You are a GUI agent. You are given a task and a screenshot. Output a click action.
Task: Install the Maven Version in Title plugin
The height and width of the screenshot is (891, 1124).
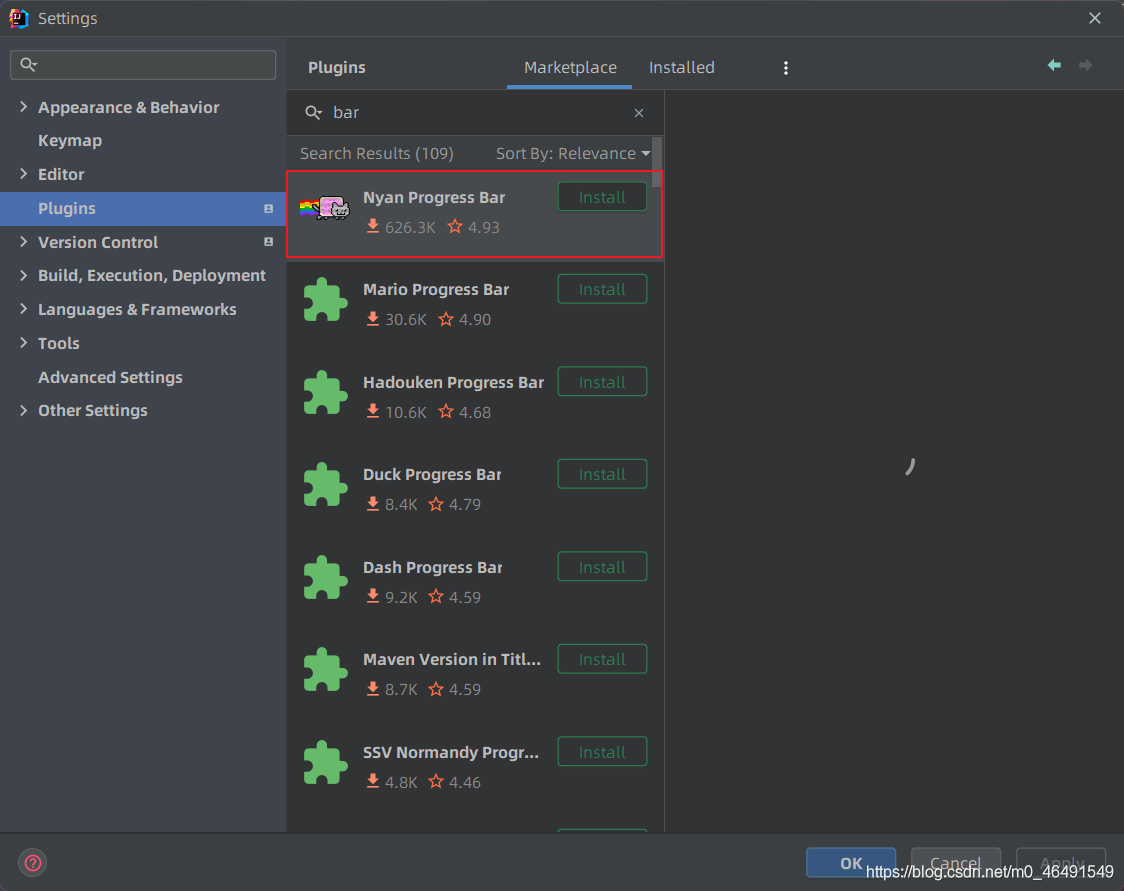click(x=602, y=659)
